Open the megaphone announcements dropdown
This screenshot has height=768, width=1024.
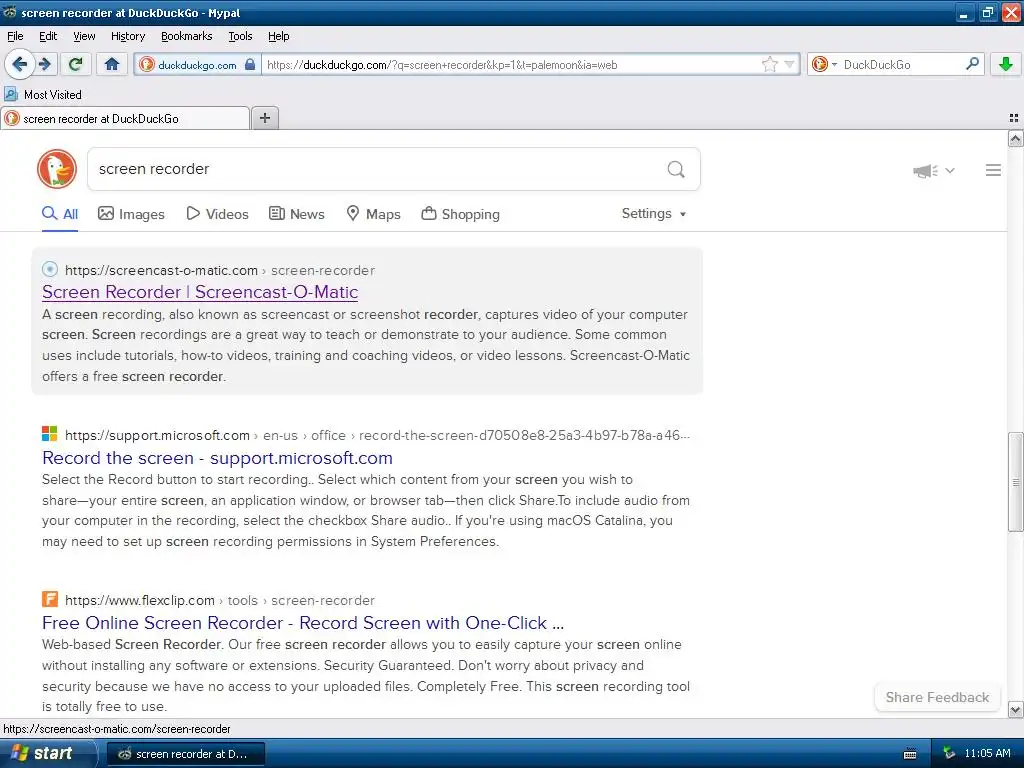coord(934,170)
